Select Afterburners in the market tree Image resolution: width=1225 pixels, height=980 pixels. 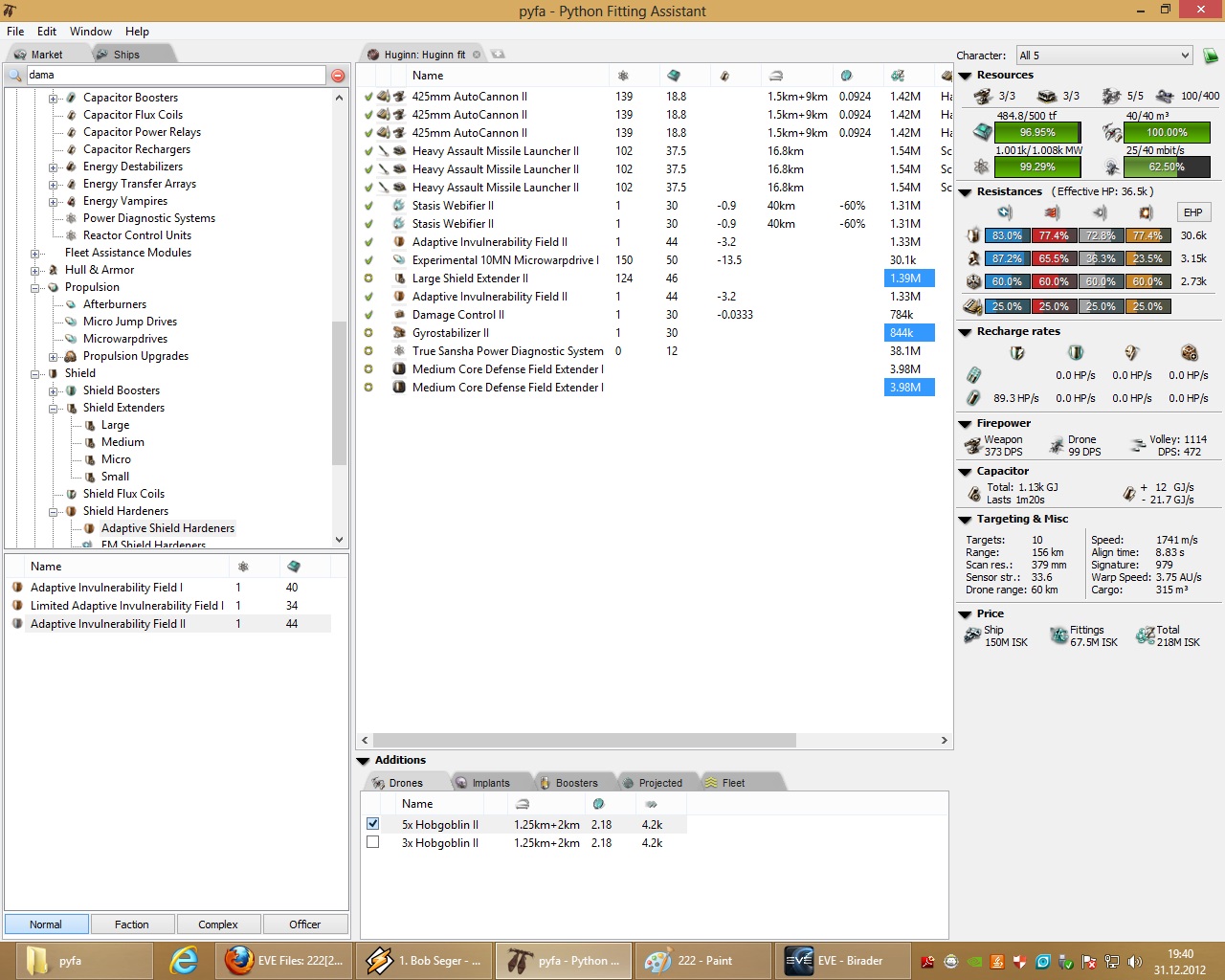[x=115, y=304]
